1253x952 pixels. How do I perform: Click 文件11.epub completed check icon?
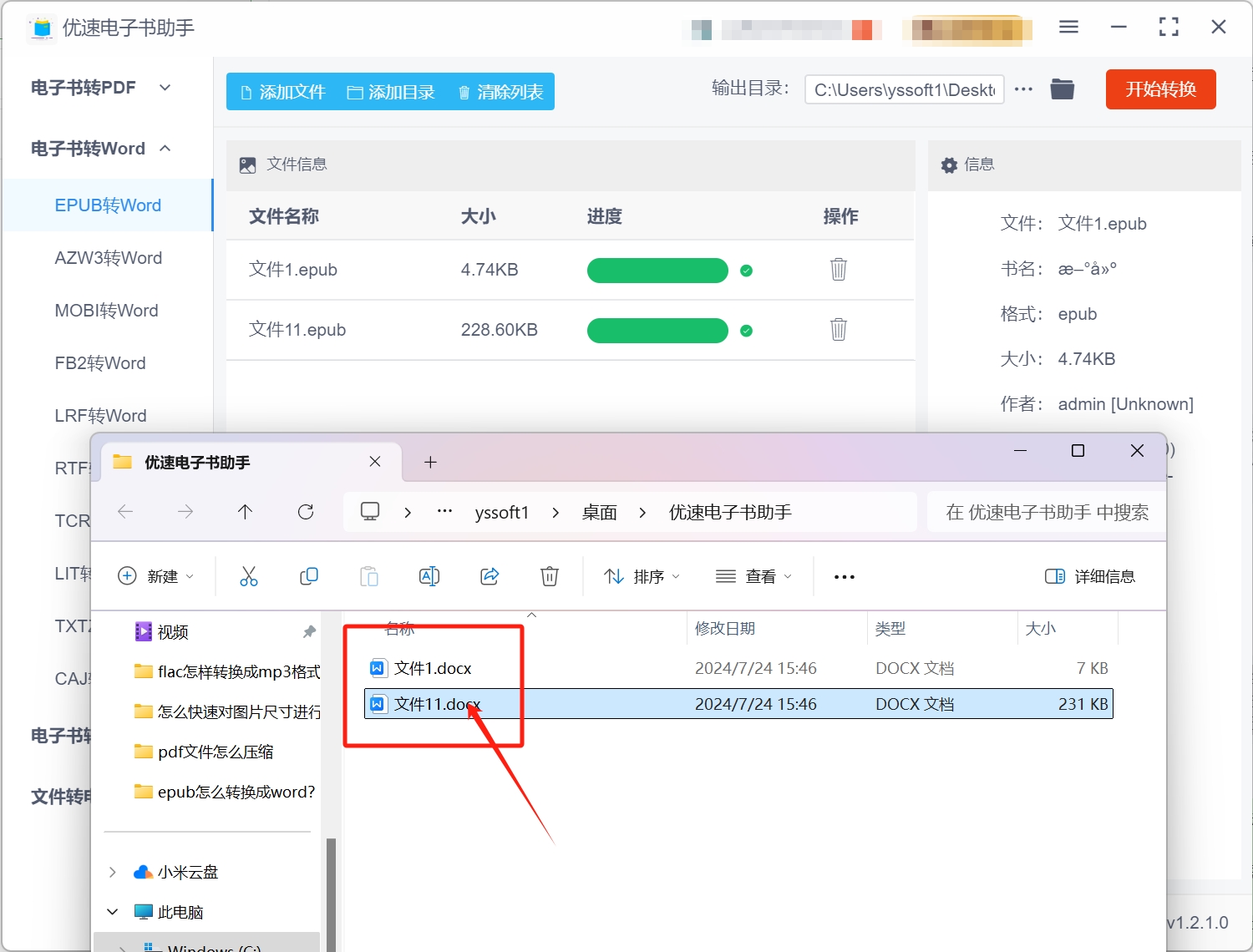click(x=747, y=331)
